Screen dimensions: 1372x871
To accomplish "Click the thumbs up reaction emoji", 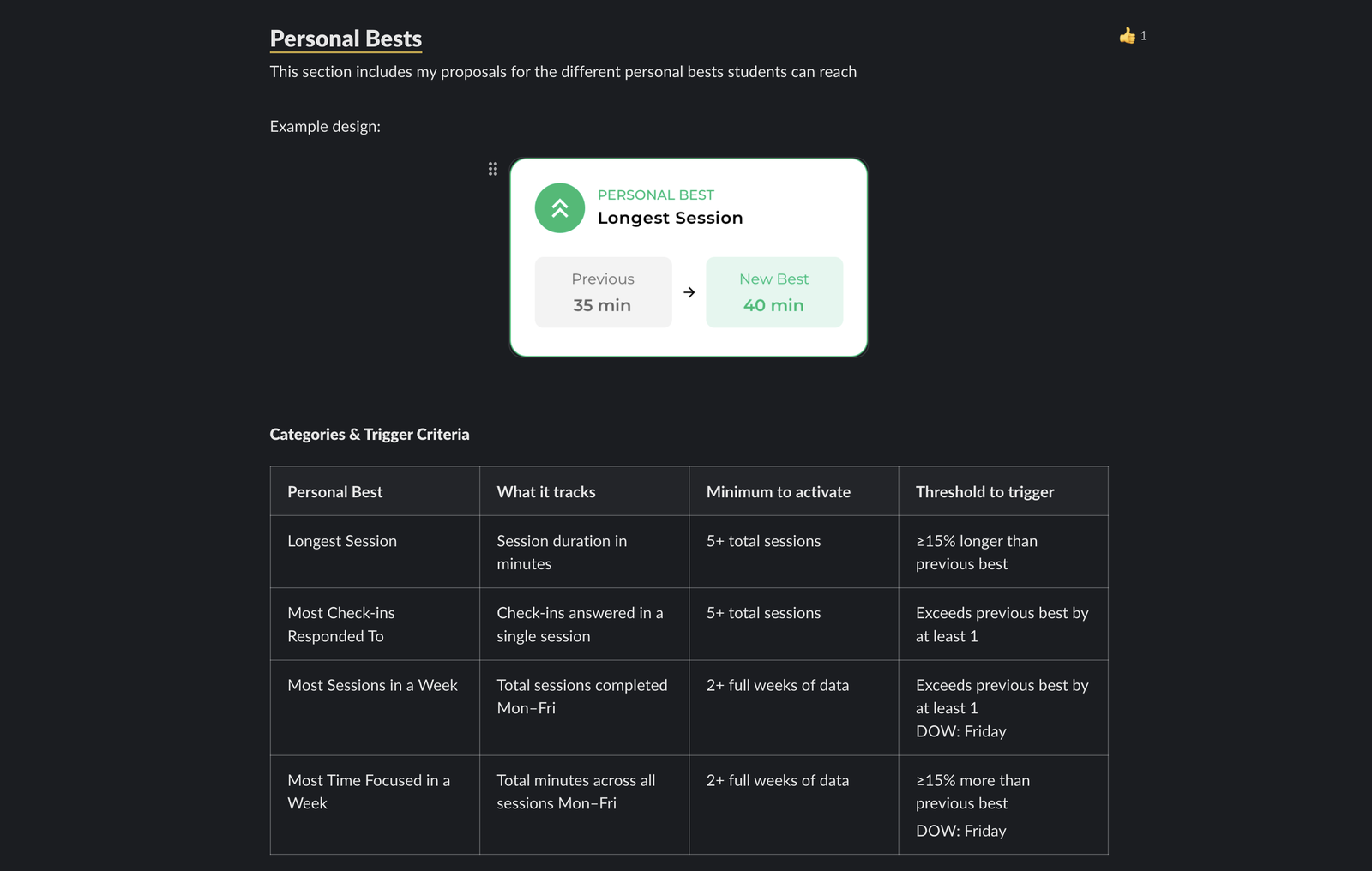I will tap(1127, 35).
